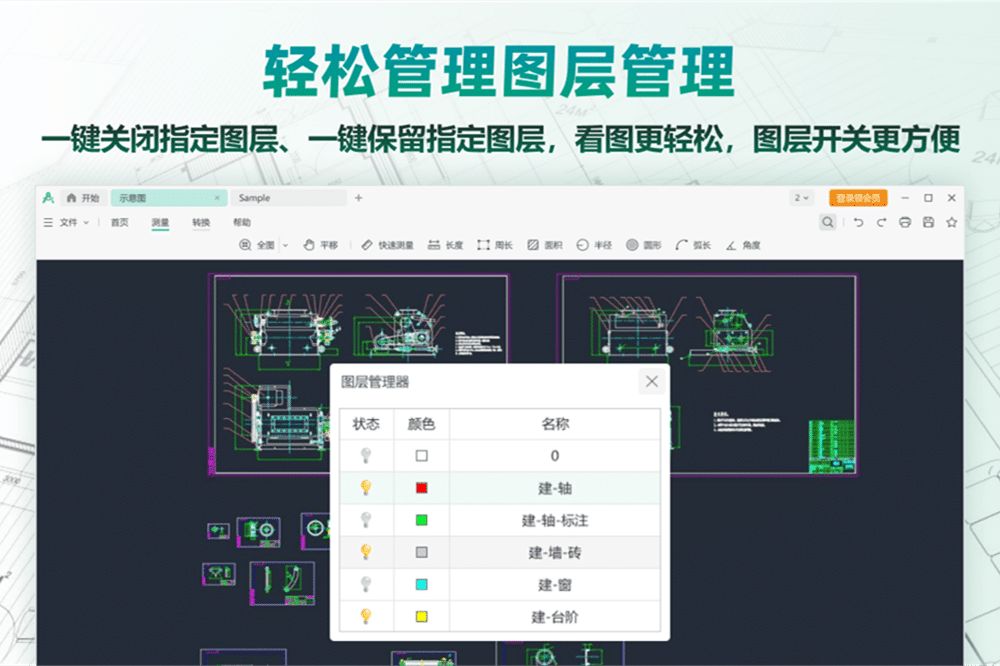Open the 文件 (file) dropdown menu
Screen dimensions: 1000x666
tap(70, 221)
